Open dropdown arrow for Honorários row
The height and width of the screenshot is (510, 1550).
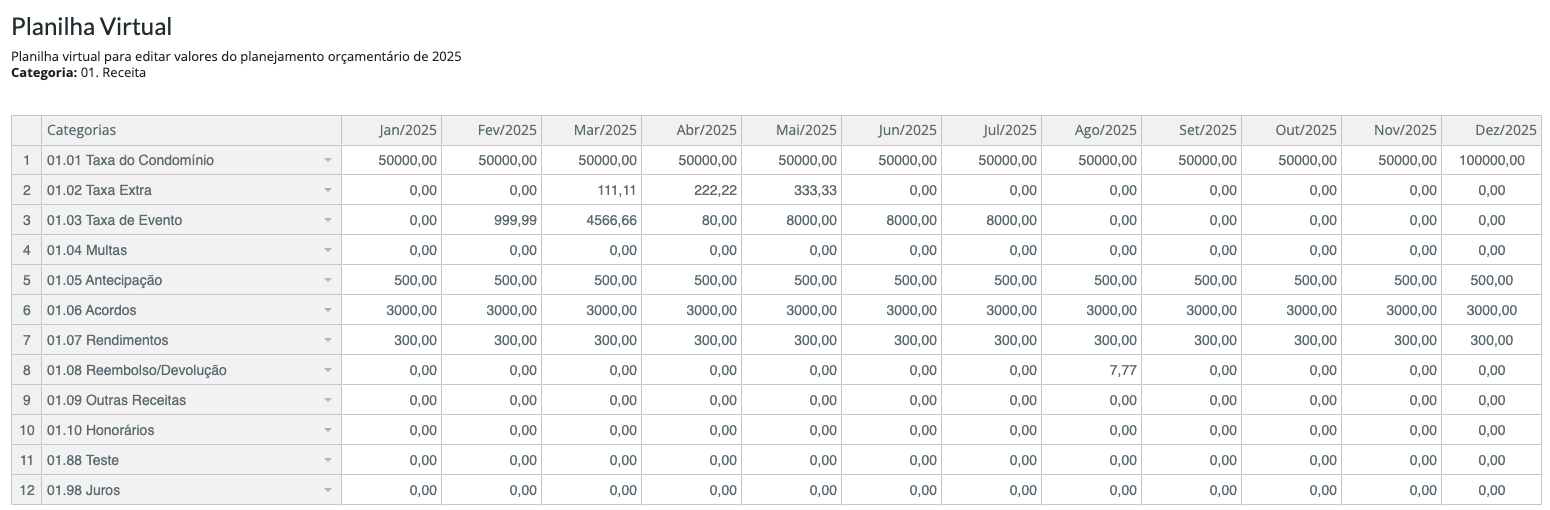pos(328,430)
